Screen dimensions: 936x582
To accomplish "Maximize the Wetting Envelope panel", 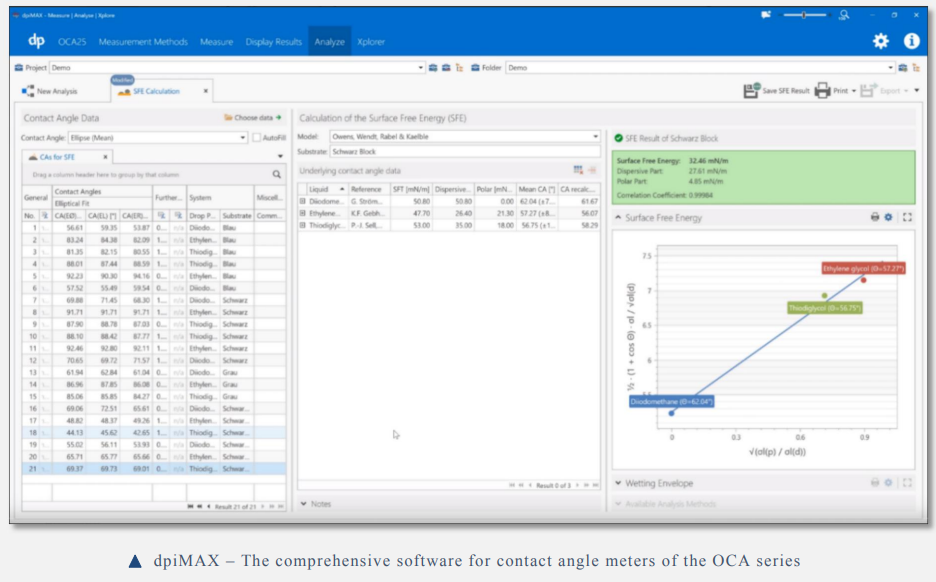I will pos(907,482).
